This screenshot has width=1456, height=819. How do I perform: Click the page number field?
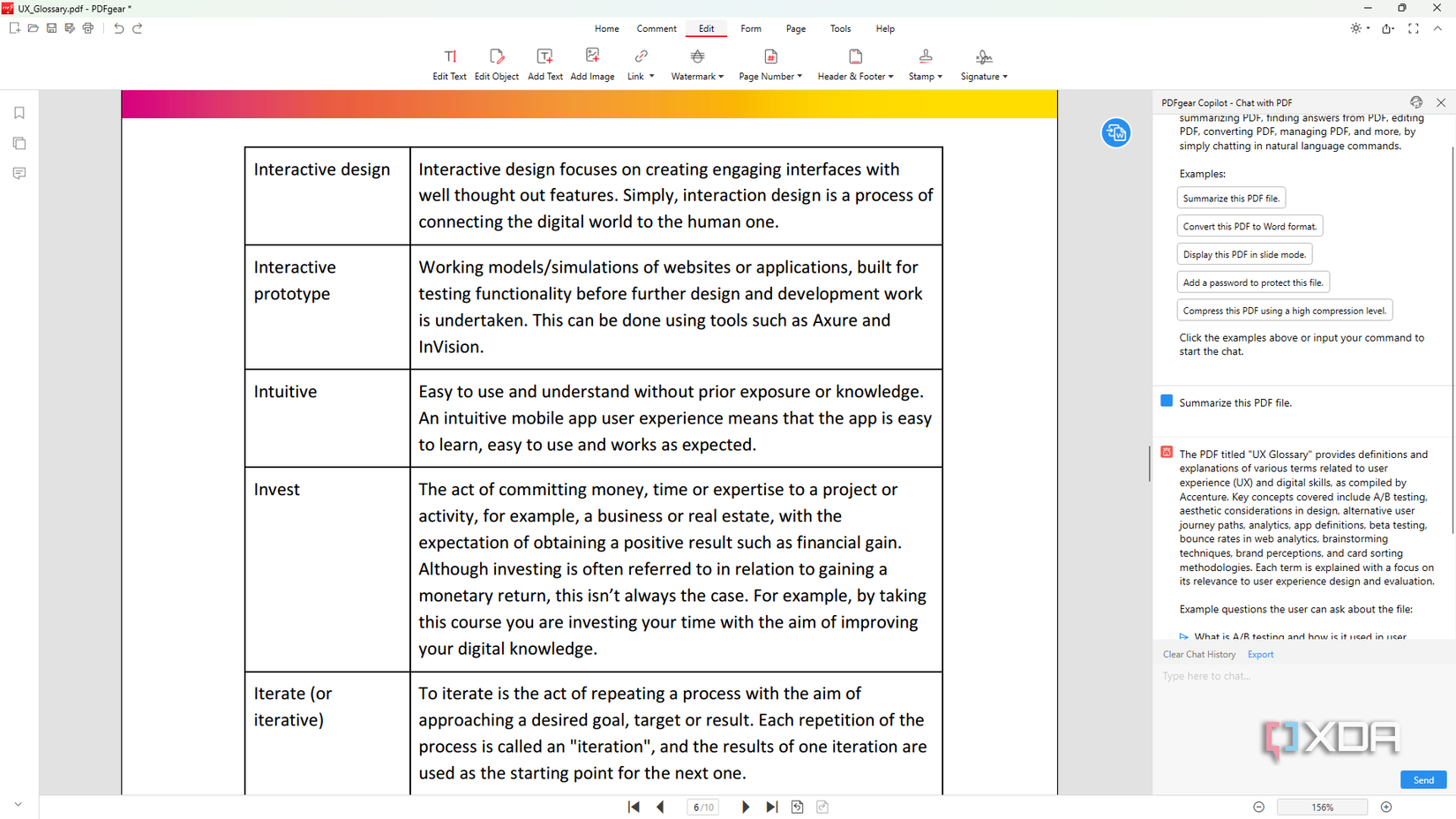pyautogui.click(x=702, y=807)
